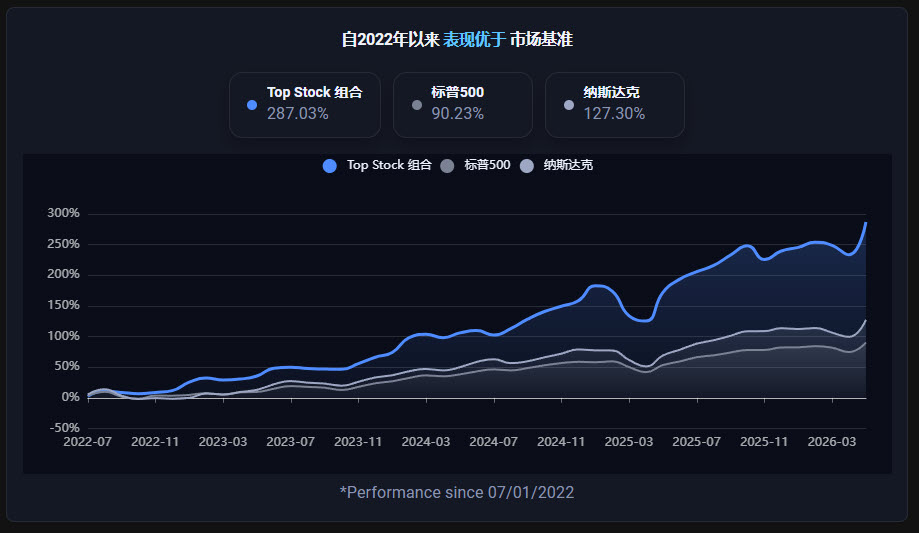This screenshot has width=919, height=533.
Task: Select the 标普500 90.23% card
Action: tap(463, 105)
